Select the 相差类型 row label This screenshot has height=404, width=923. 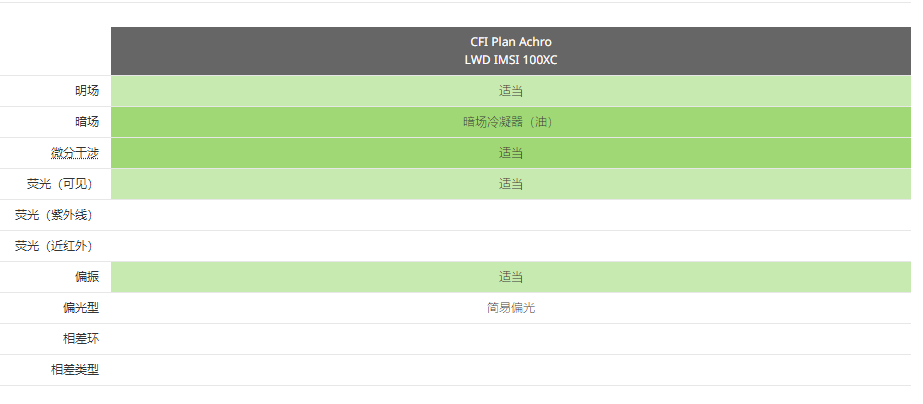point(75,370)
